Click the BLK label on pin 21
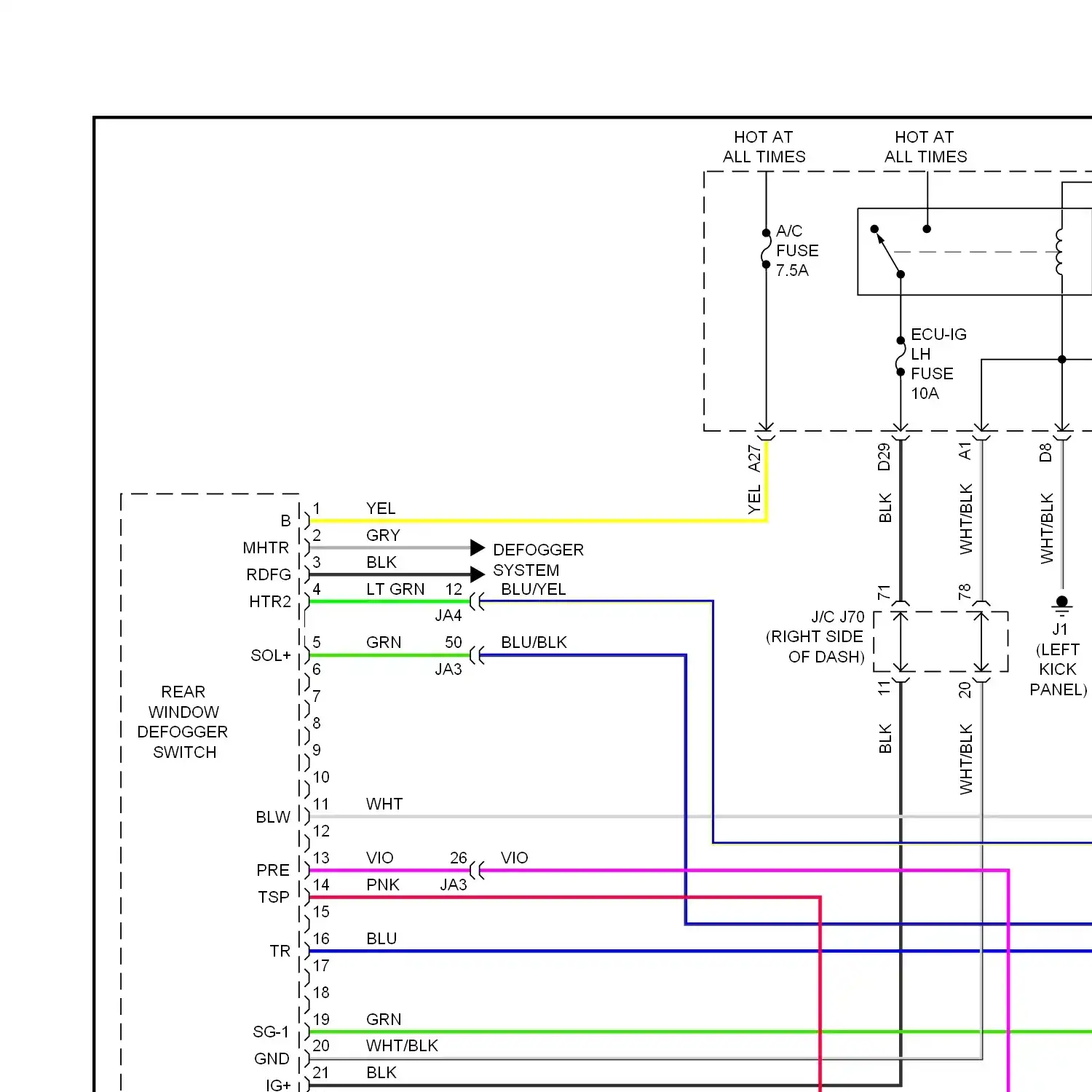 tap(381, 1072)
